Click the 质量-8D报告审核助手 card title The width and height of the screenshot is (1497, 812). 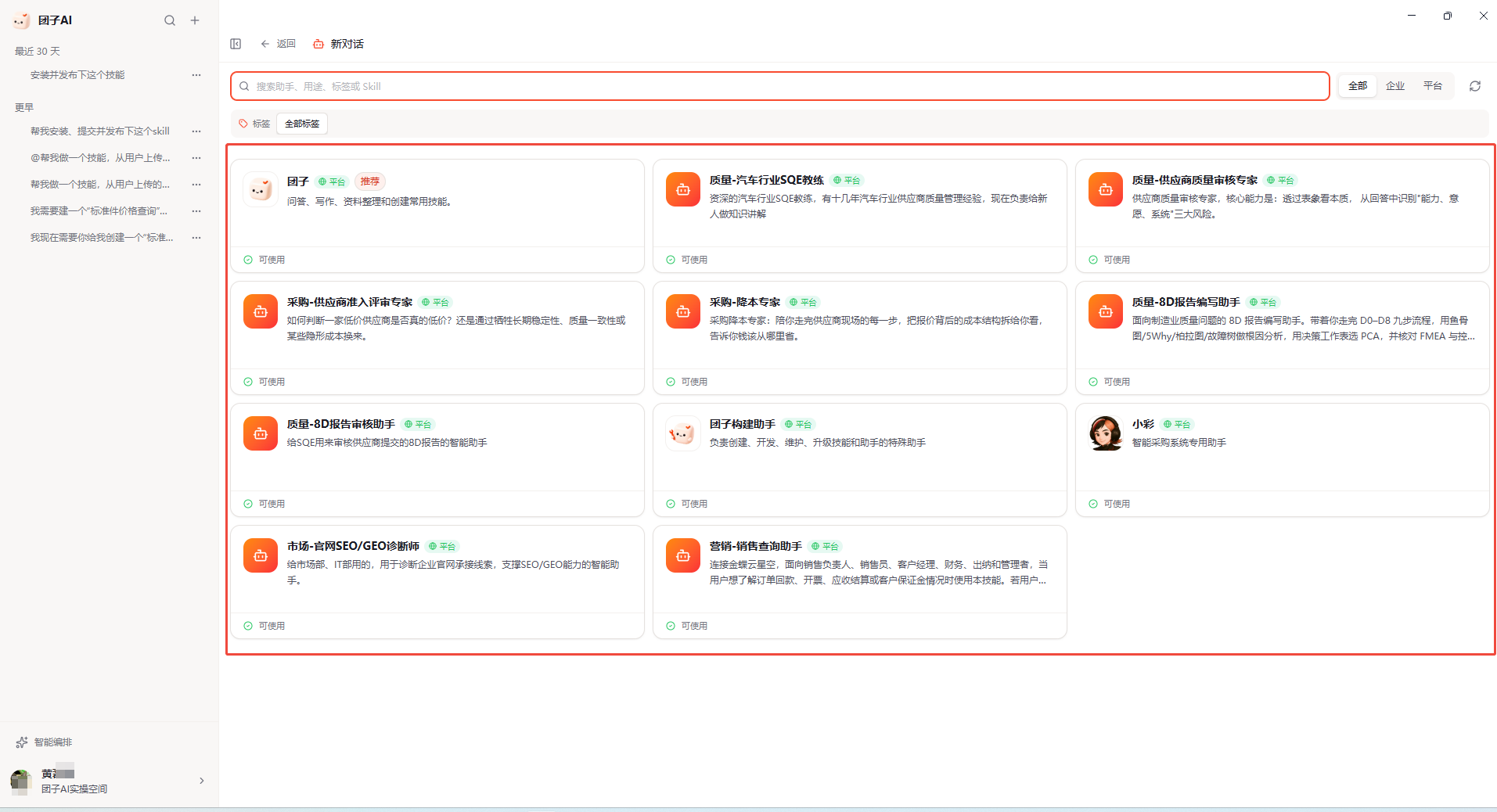[x=340, y=424]
